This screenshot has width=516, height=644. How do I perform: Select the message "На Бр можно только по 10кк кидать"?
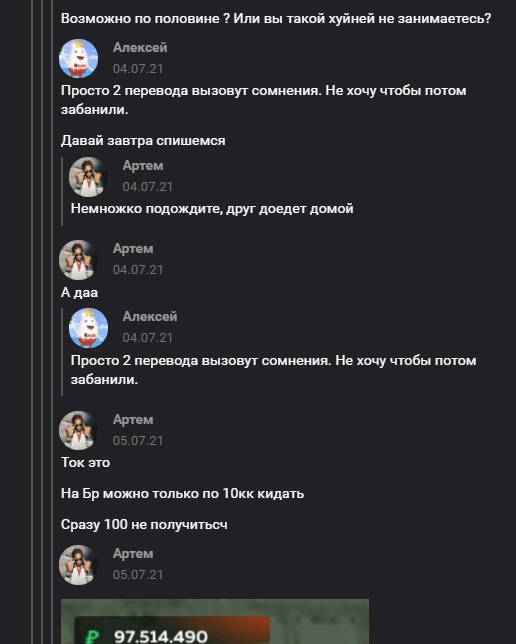[182, 494]
